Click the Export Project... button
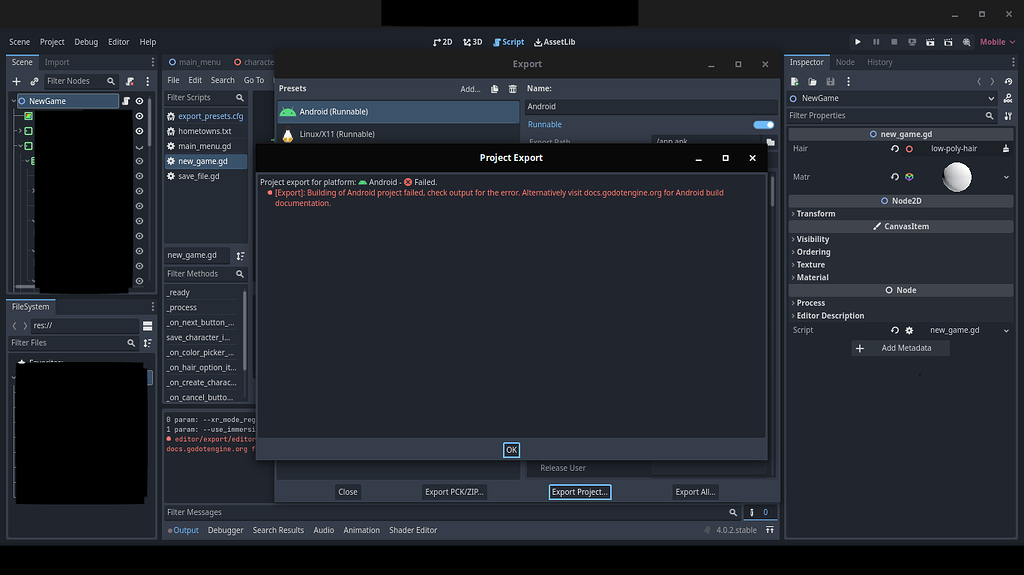This screenshot has height=575, width=1024. point(580,492)
